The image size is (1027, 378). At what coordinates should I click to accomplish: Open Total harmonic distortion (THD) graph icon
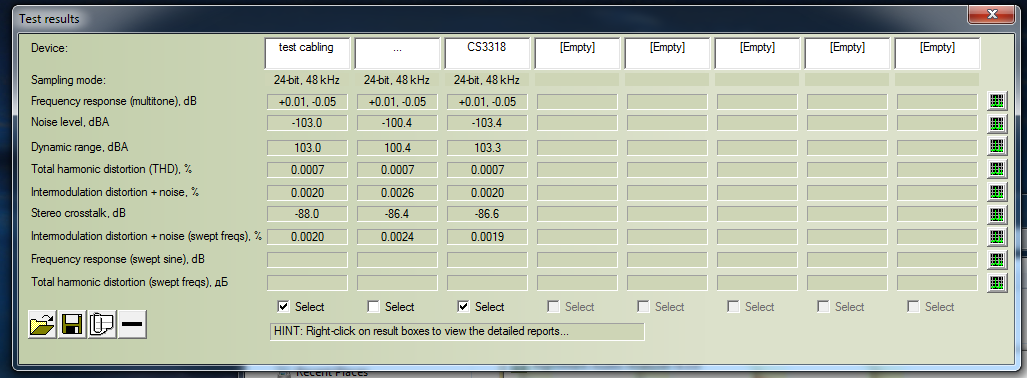(x=996, y=169)
